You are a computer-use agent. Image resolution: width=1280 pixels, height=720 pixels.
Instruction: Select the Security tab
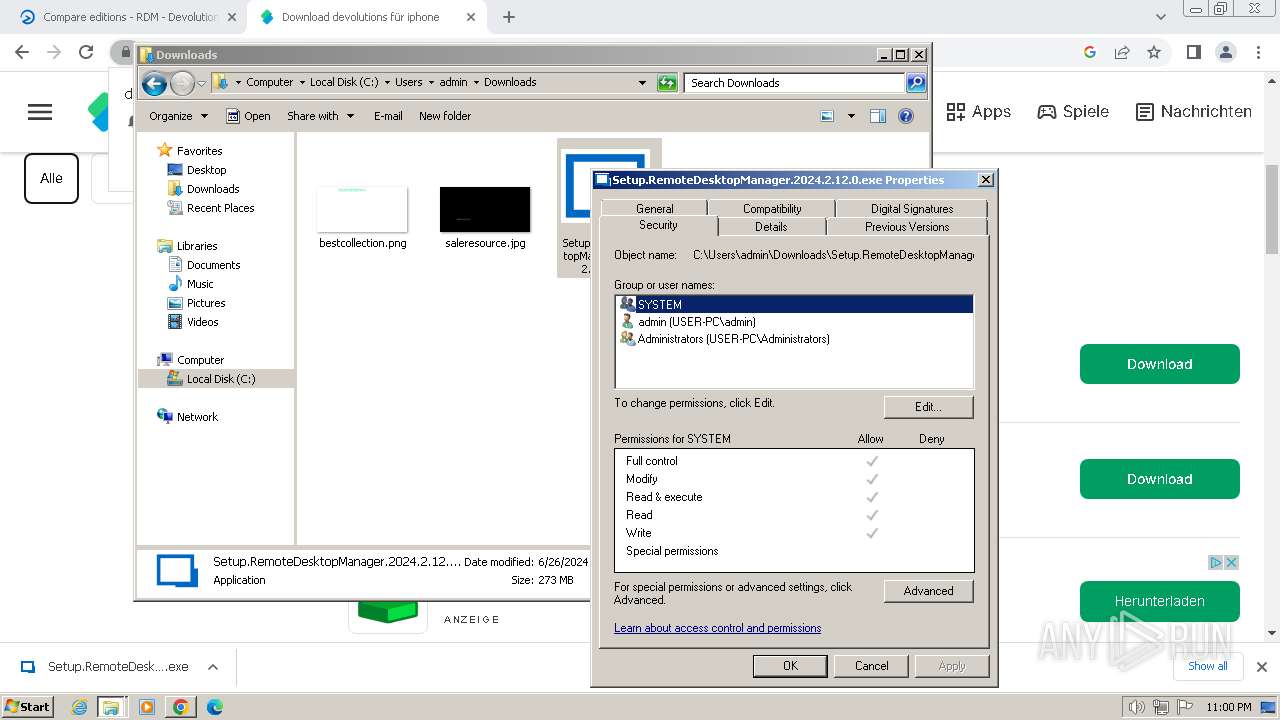(658, 225)
